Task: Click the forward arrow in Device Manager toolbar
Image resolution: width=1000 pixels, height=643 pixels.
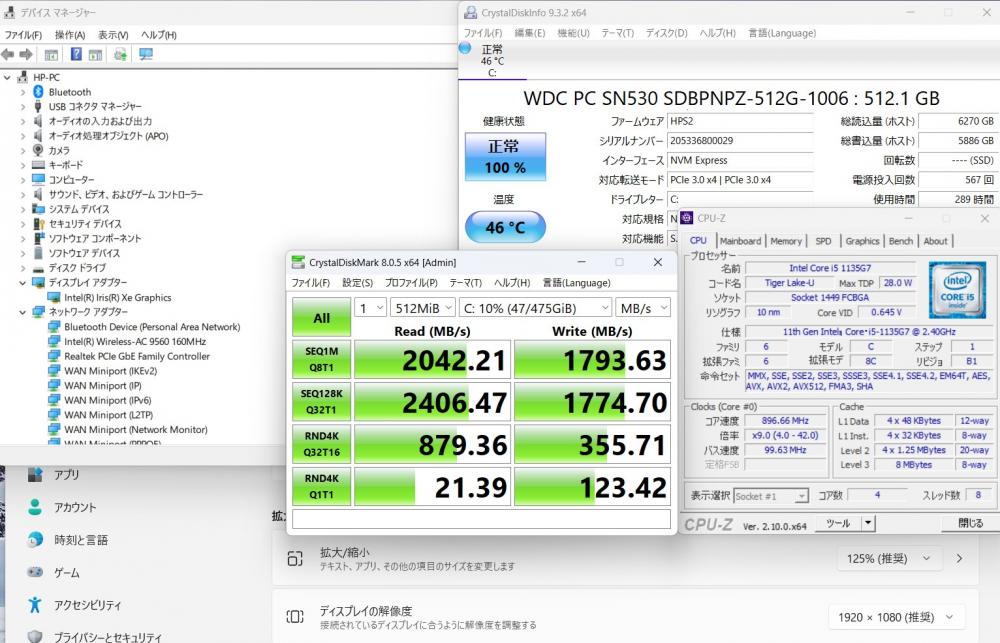Action: coord(26,55)
